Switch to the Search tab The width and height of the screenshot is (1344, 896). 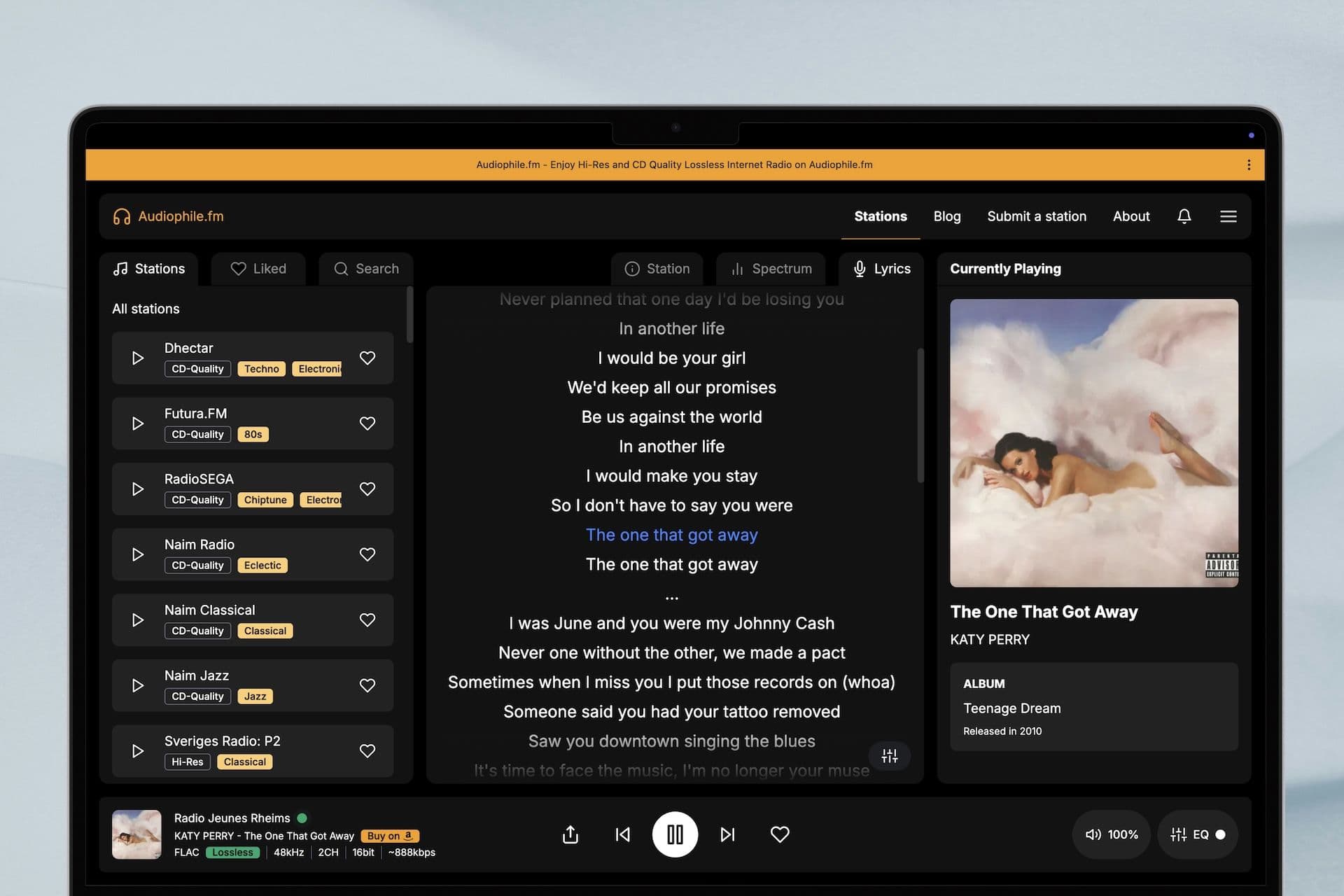[x=366, y=269]
